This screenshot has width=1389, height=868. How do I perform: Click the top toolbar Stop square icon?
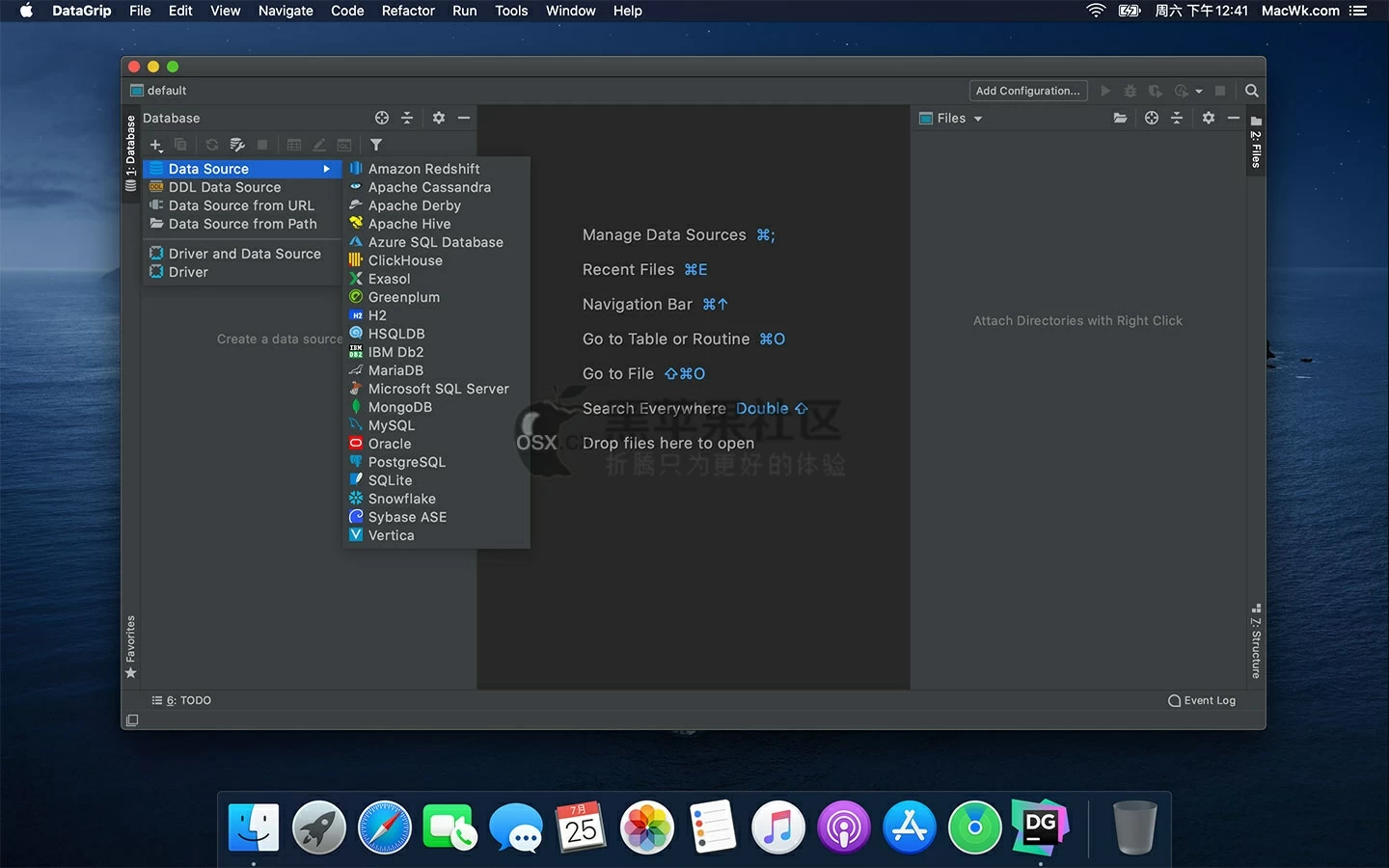tap(1220, 91)
